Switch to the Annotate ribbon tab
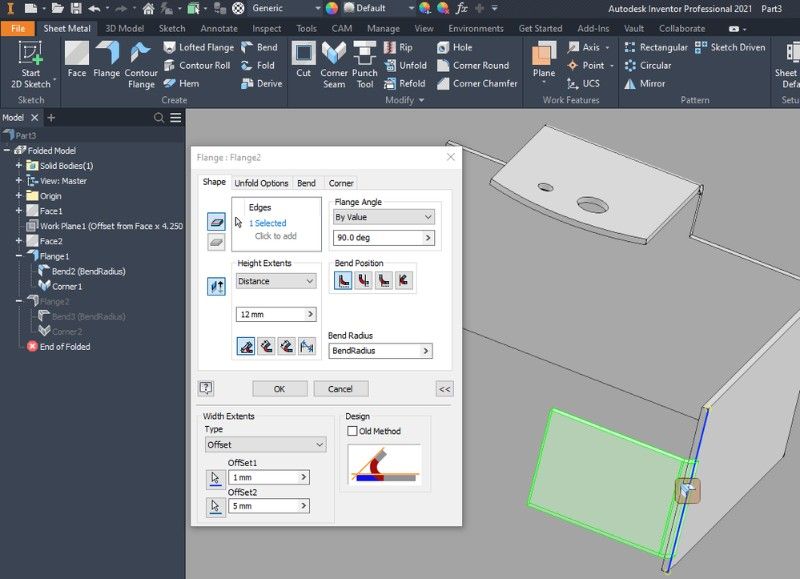The image size is (800, 579). coord(219,29)
